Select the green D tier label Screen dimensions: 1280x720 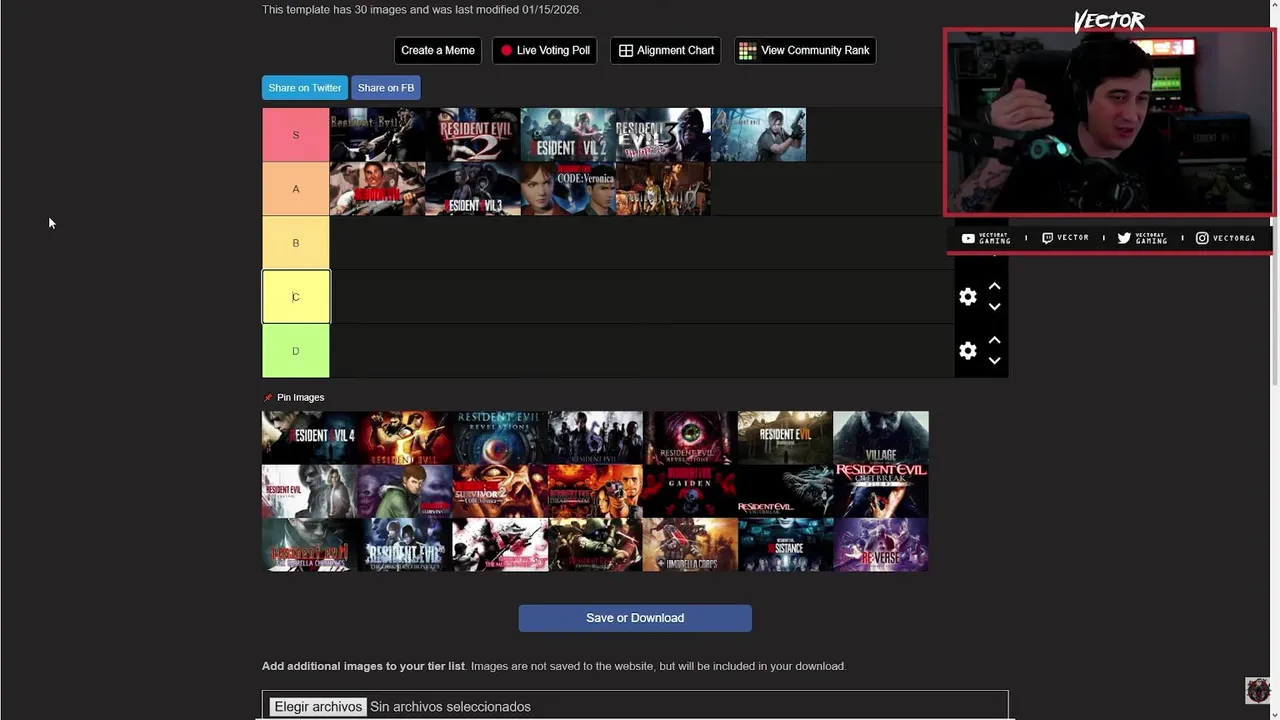coord(296,351)
